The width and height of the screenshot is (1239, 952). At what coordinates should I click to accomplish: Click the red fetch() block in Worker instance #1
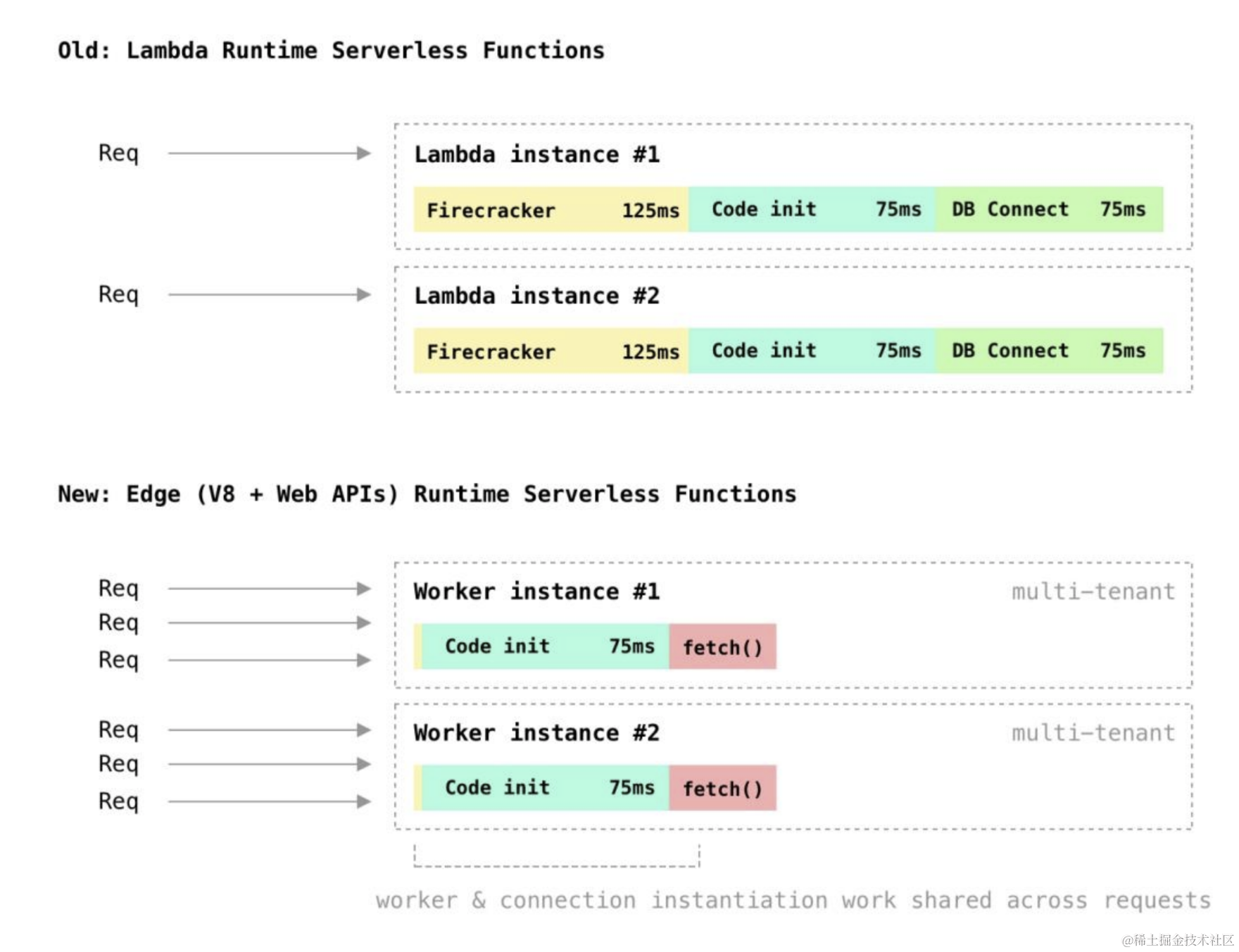pyautogui.click(x=722, y=647)
